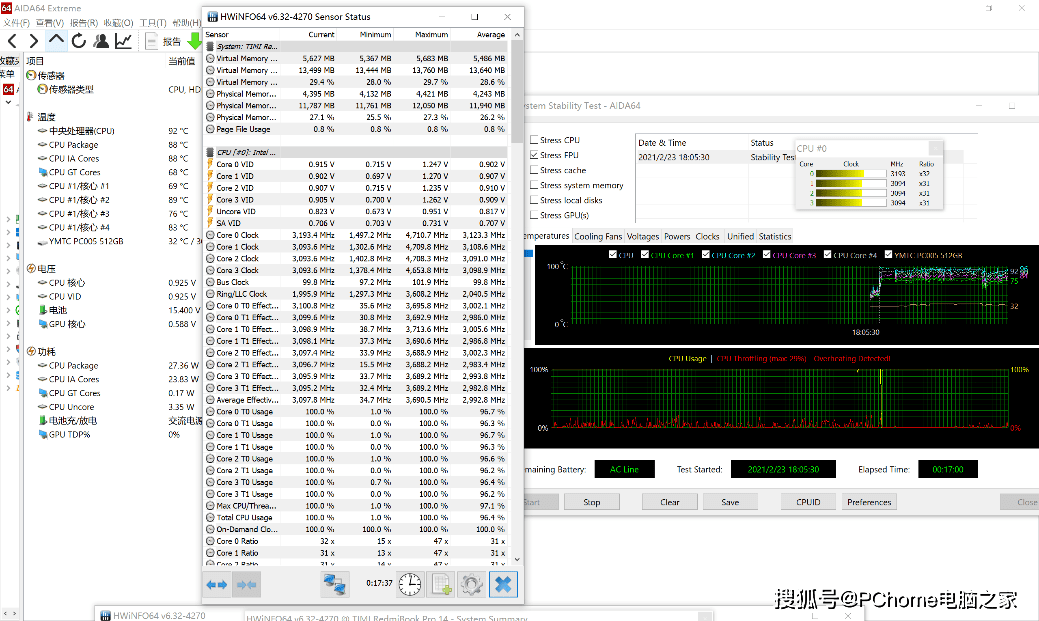Uncheck the Stress FPU checkbox
1039x621 pixels.
point(534,155)
